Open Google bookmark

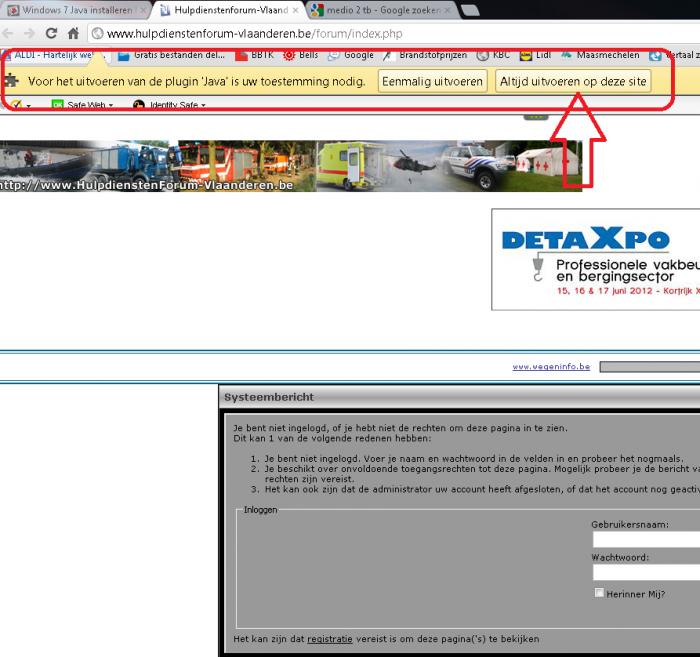click(x=351, y=55)
